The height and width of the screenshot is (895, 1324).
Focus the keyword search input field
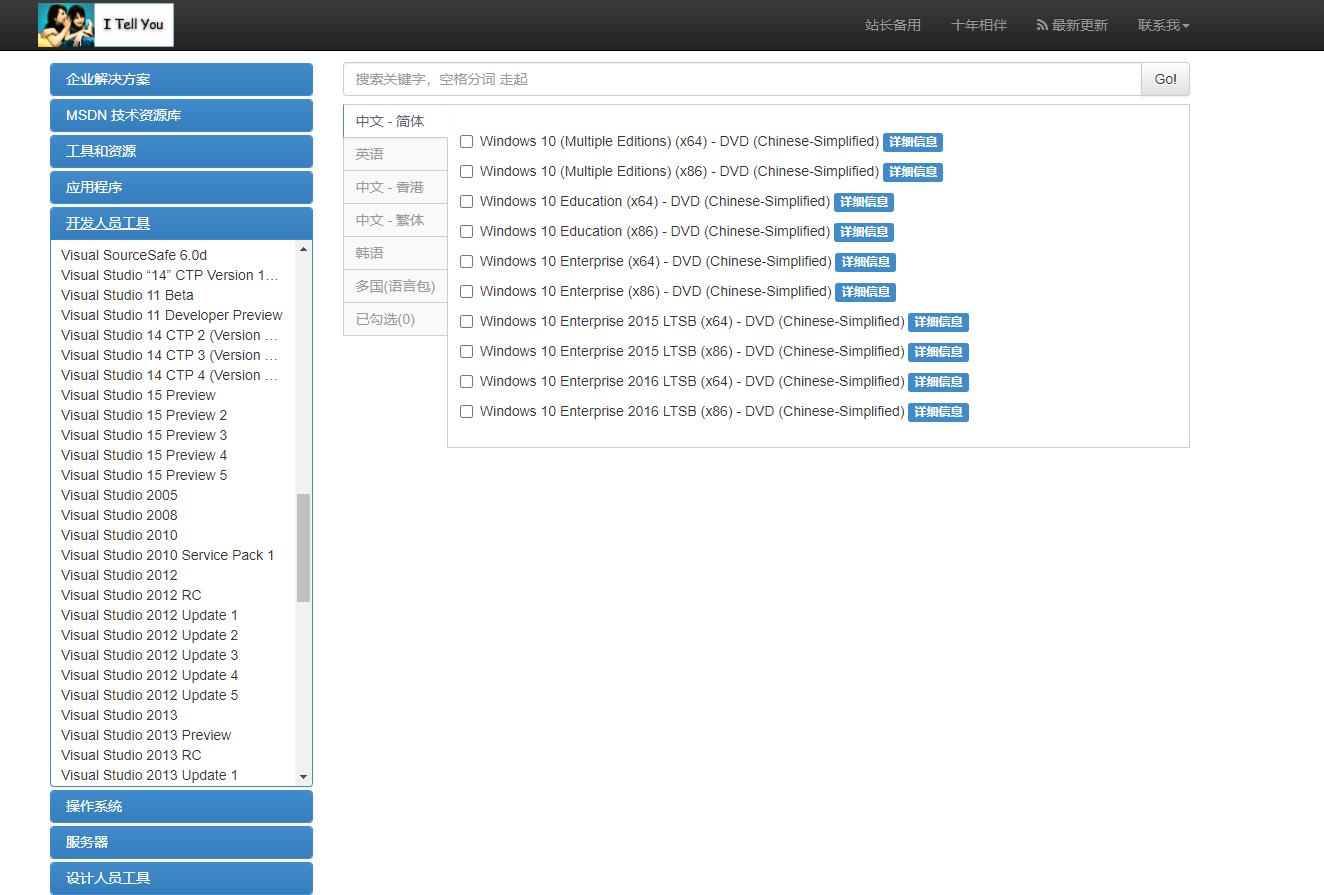[x=741, y=79]
